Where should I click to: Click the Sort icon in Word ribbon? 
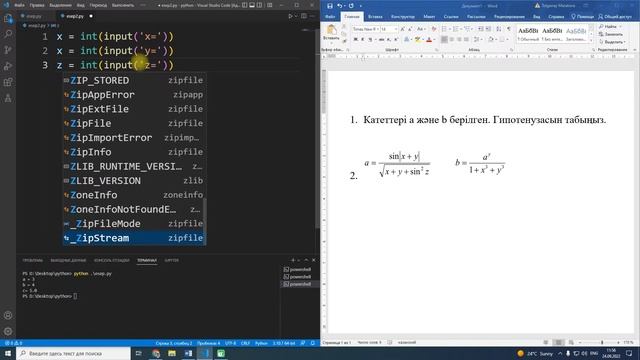499,29
